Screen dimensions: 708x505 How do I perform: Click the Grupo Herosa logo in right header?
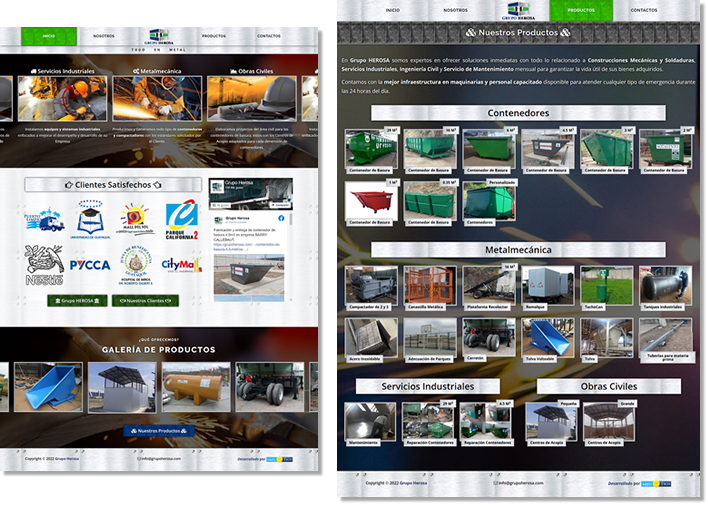click(518, 10)
